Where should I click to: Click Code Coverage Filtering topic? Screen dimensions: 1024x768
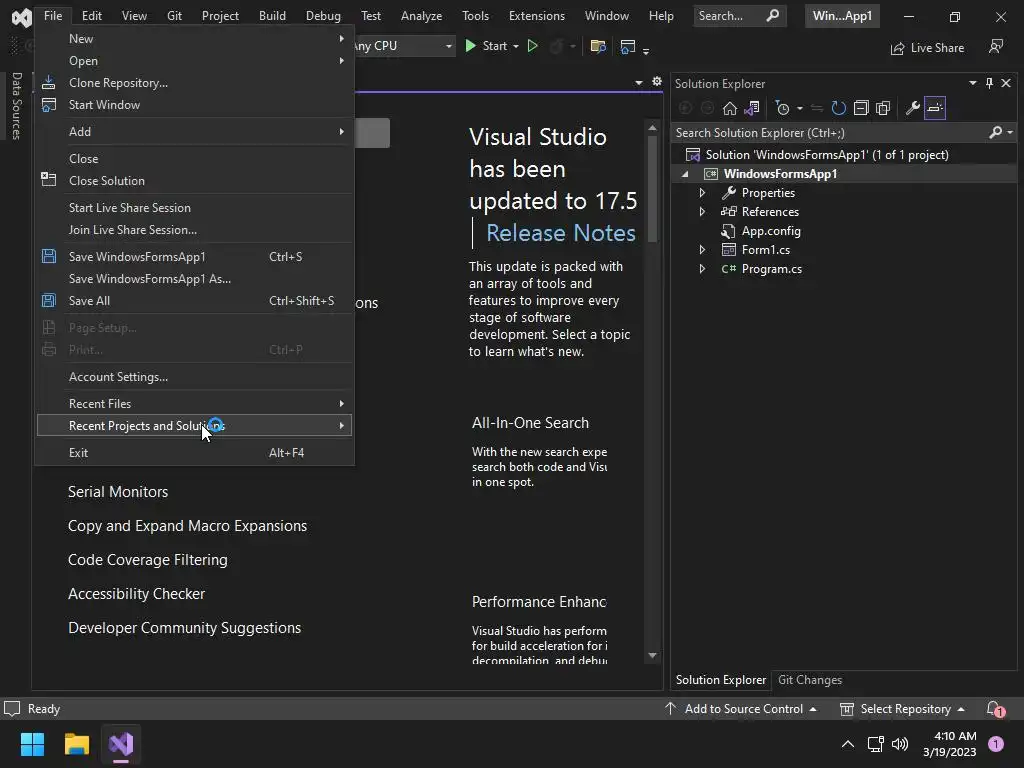point(148,560)
